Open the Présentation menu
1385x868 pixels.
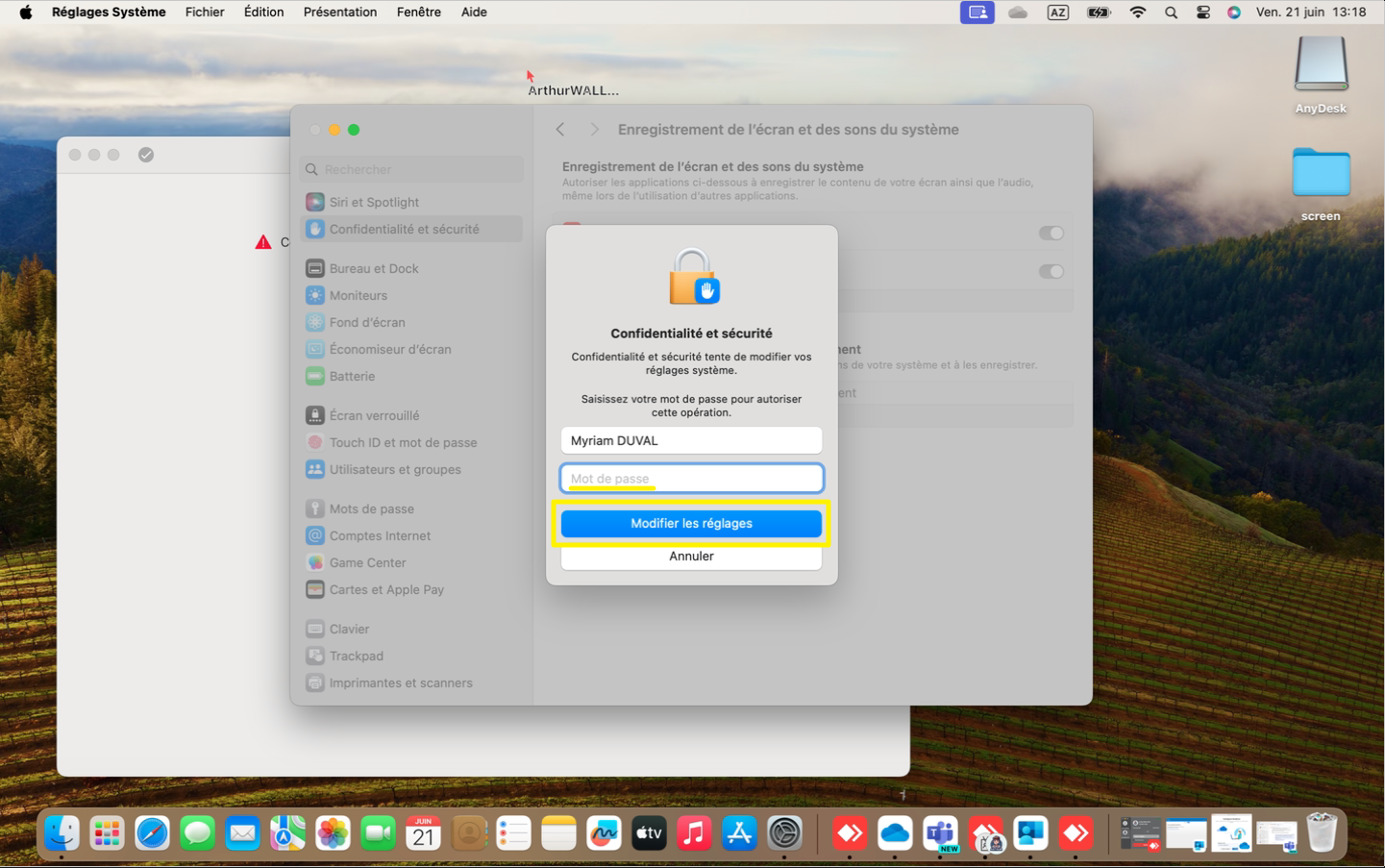(340, 12)
